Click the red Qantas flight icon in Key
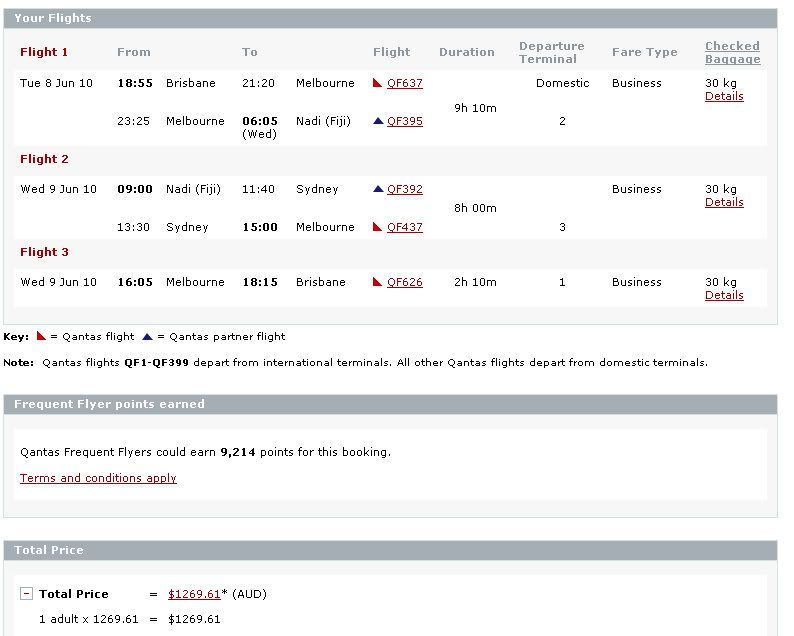This screenshot has width=794, height=636. click(42, 336)
